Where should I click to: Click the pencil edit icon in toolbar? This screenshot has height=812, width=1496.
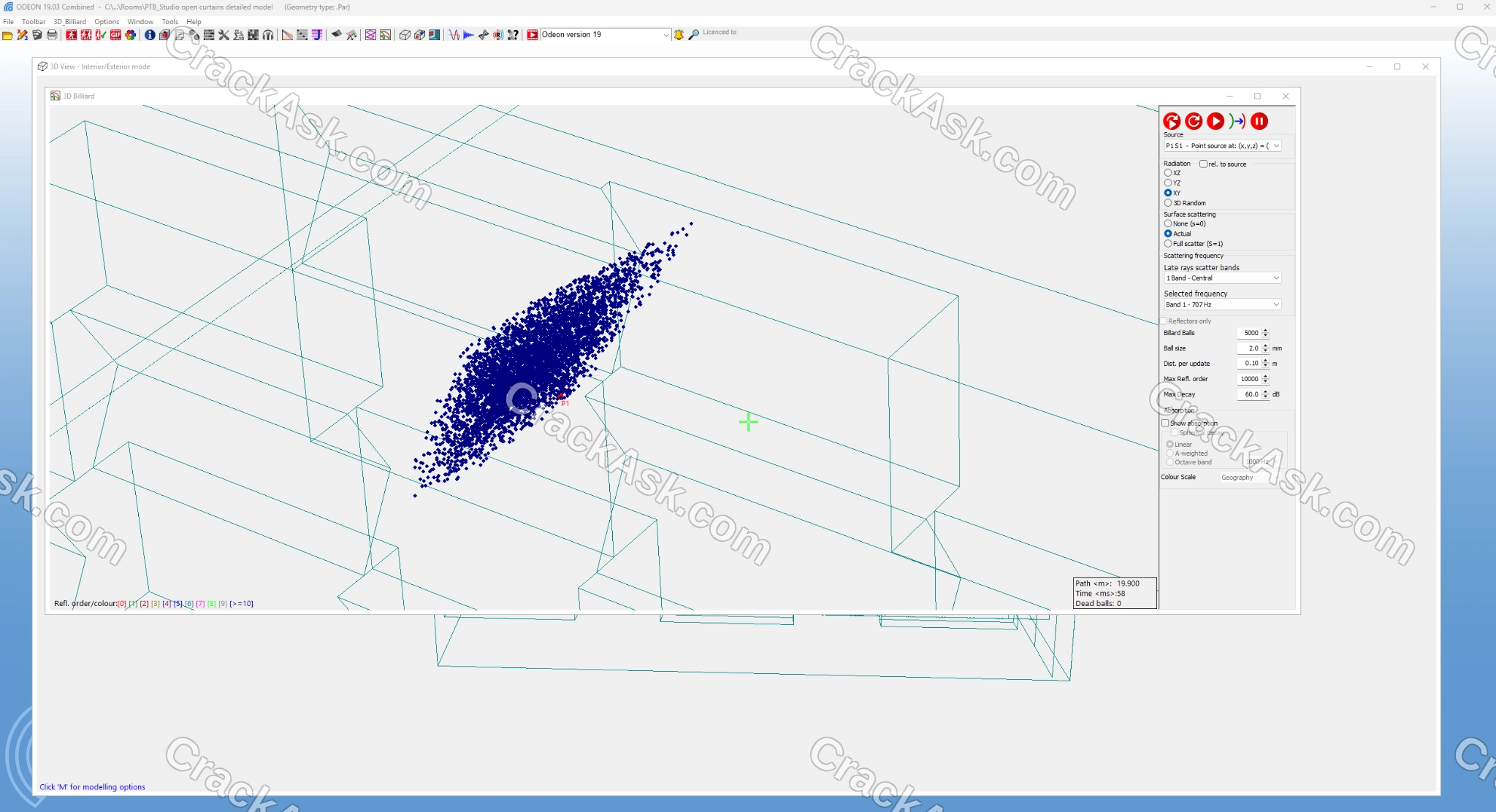tap(23, 35)
